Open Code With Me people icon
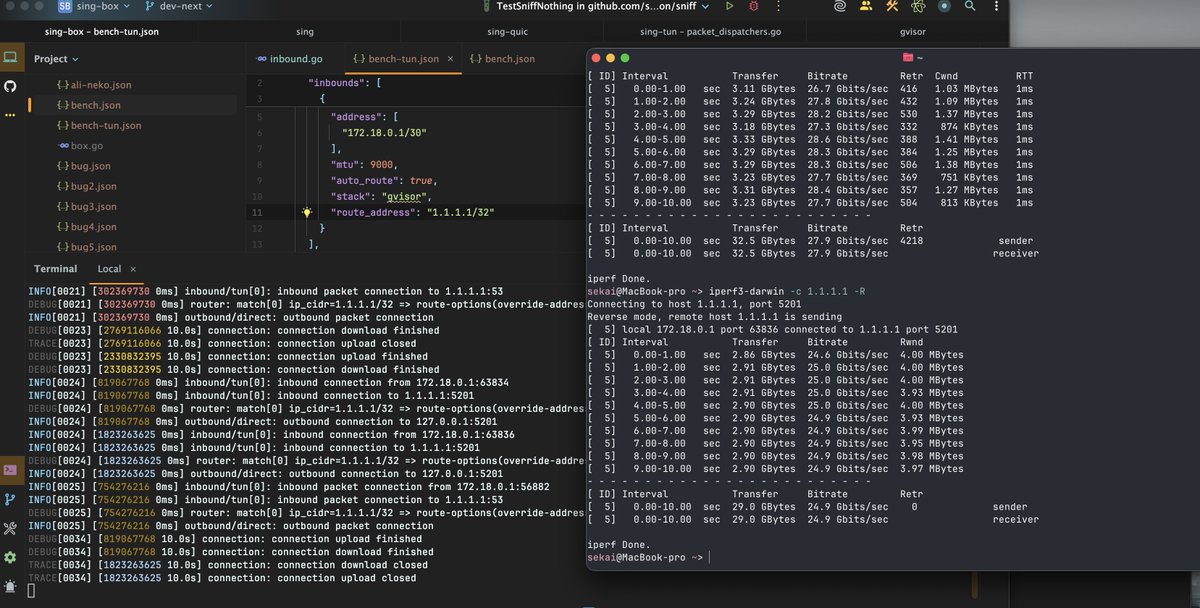The height and width of the screenshot is (608, 1200). pos(864,6)
